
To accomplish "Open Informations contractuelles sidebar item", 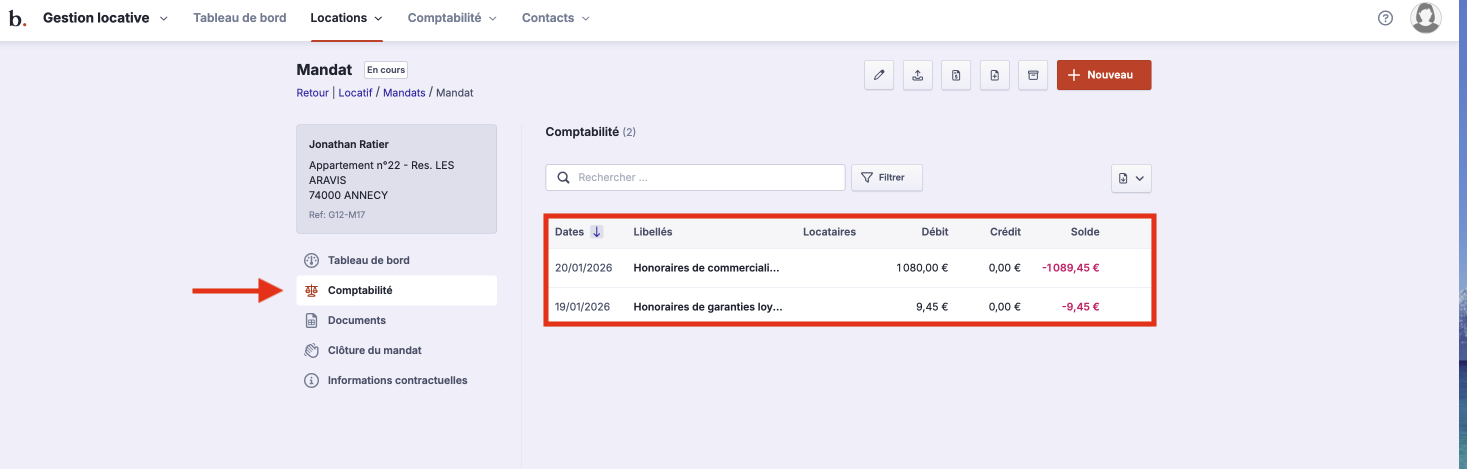I will [x=397, y=380].
